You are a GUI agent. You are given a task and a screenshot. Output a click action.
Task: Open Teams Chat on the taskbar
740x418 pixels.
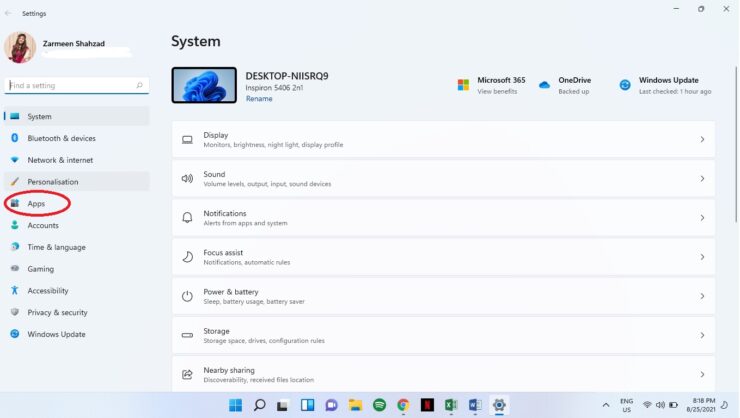331,405
